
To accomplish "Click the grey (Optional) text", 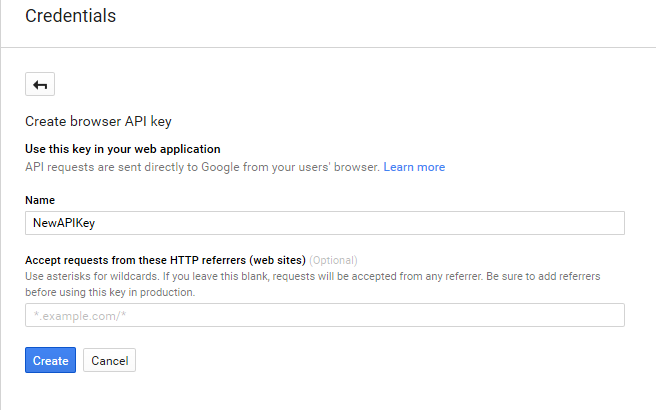I will click(333, 260).
